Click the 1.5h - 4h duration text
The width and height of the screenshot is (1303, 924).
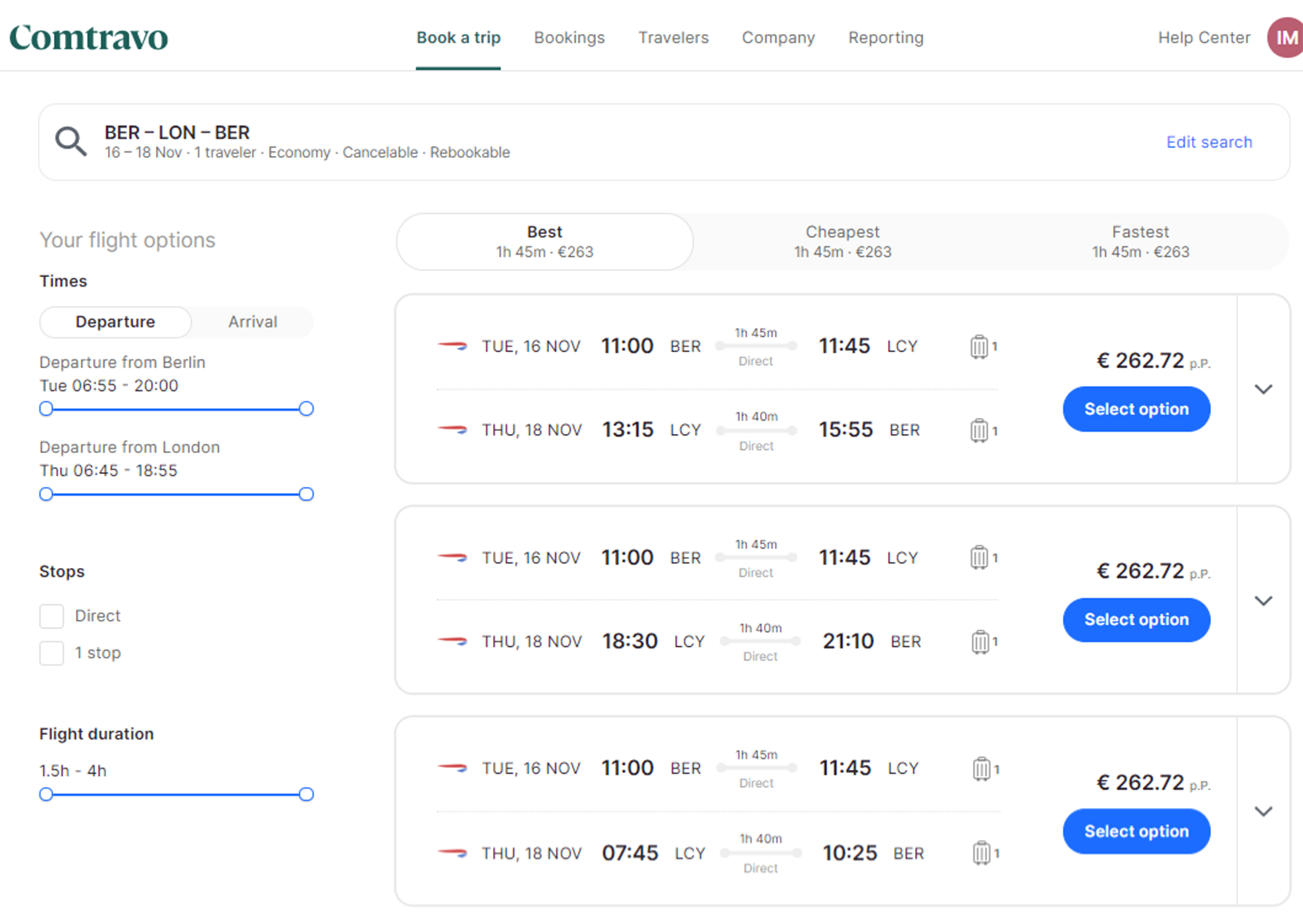73,771
